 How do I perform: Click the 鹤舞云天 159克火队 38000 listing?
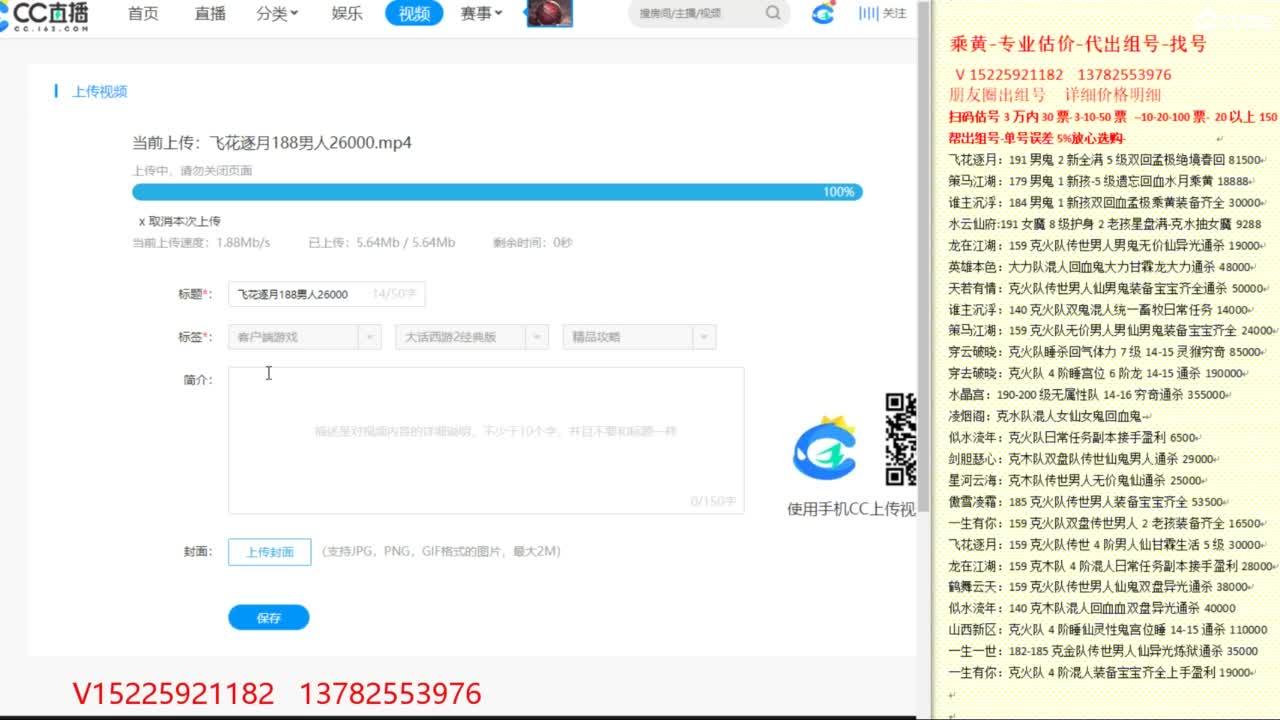(1102, 587)
